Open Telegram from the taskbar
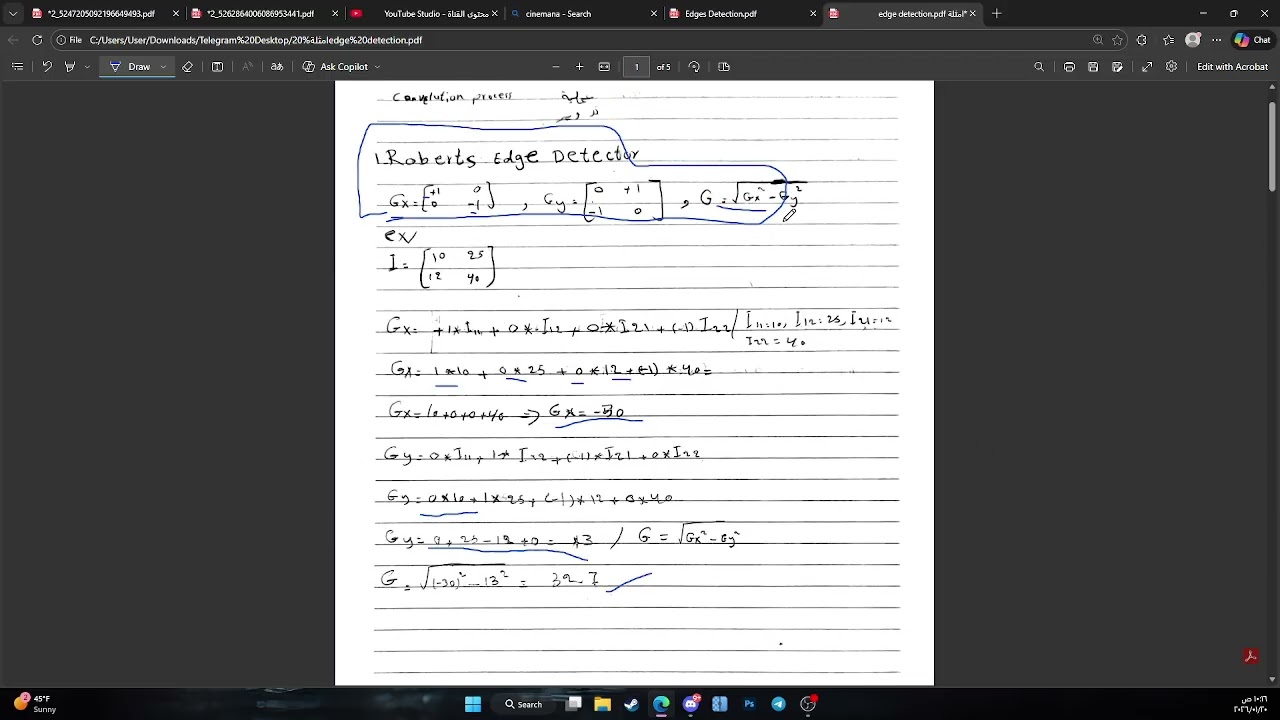Image resolution: width=1280 pixels, height=720 pixels. [778, 704]
